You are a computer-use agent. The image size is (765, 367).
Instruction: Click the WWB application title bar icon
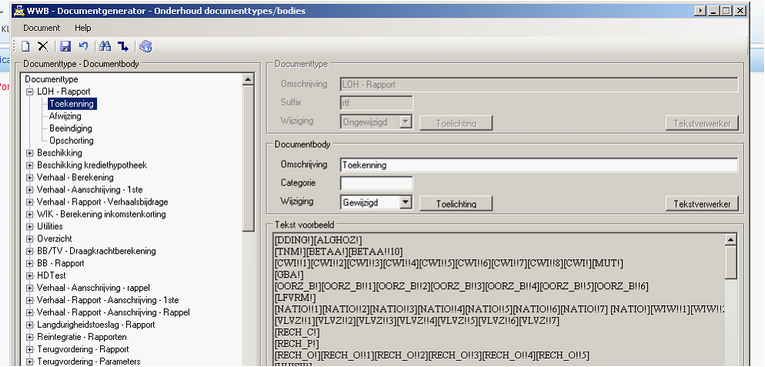[19, 10]
